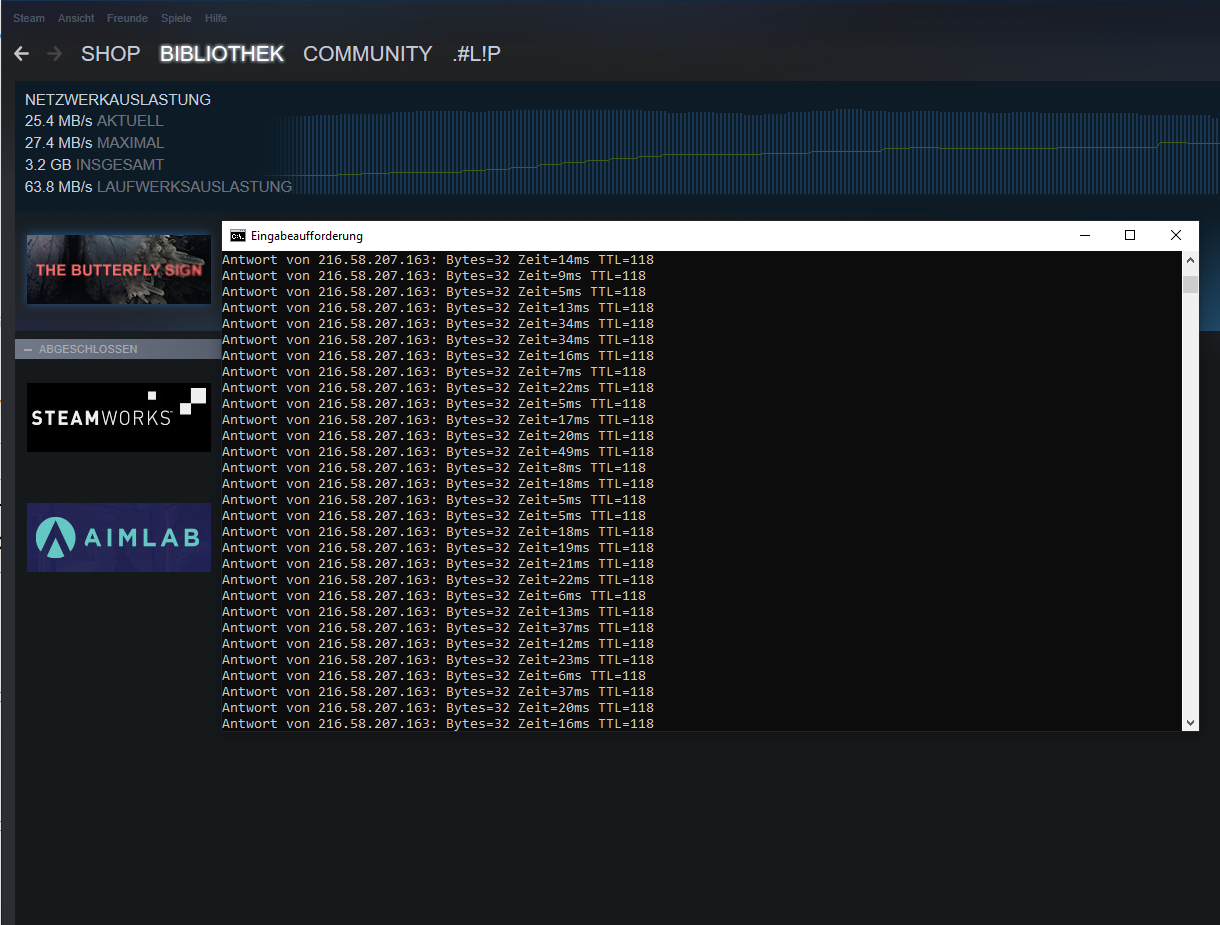
Task: Click the Eingabeaufforderung title bar text
Action: pyautogui.click(x=307, y=236)
